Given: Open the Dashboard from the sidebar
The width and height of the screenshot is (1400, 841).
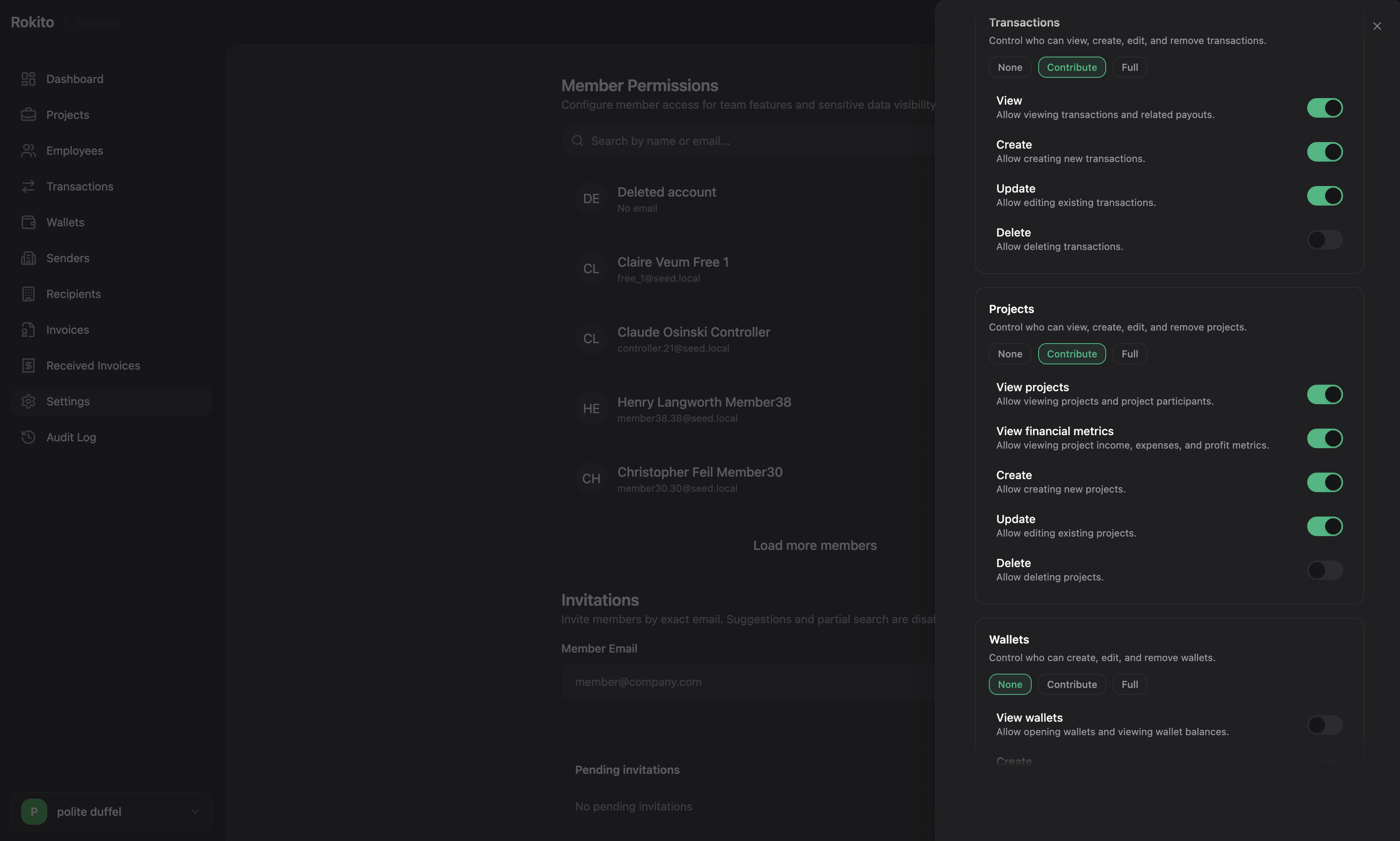Looking at the screenshot, I should [x=74, y=78].
